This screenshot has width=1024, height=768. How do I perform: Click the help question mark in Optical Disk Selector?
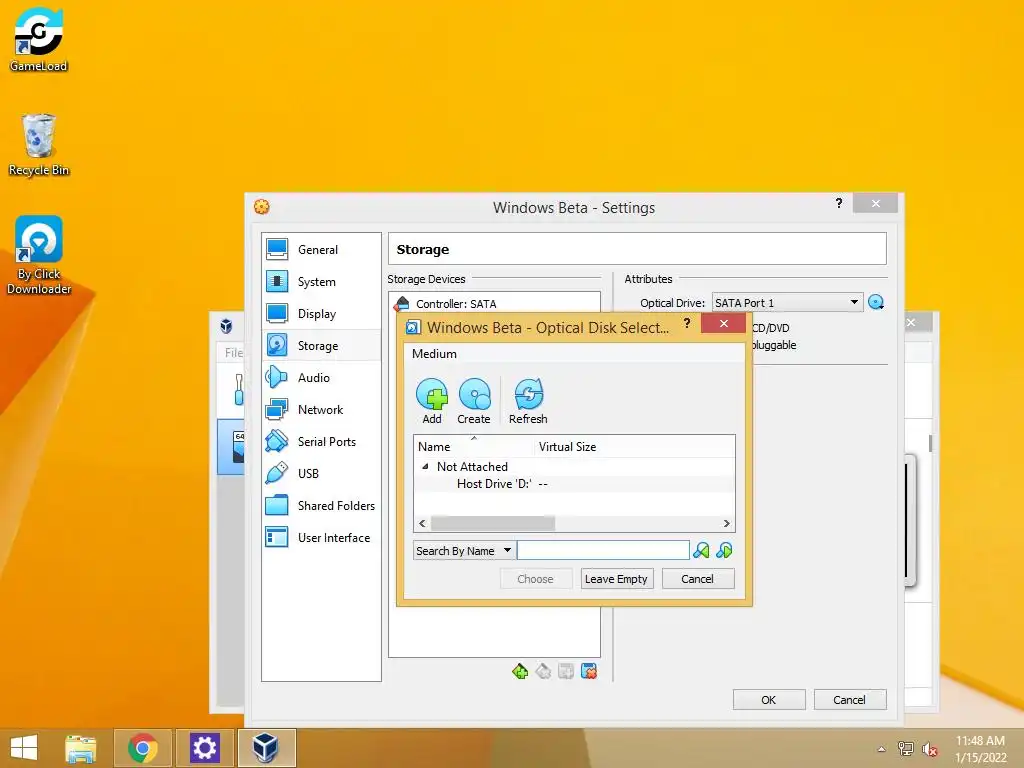pyautogui.click(x=686, y=323)
